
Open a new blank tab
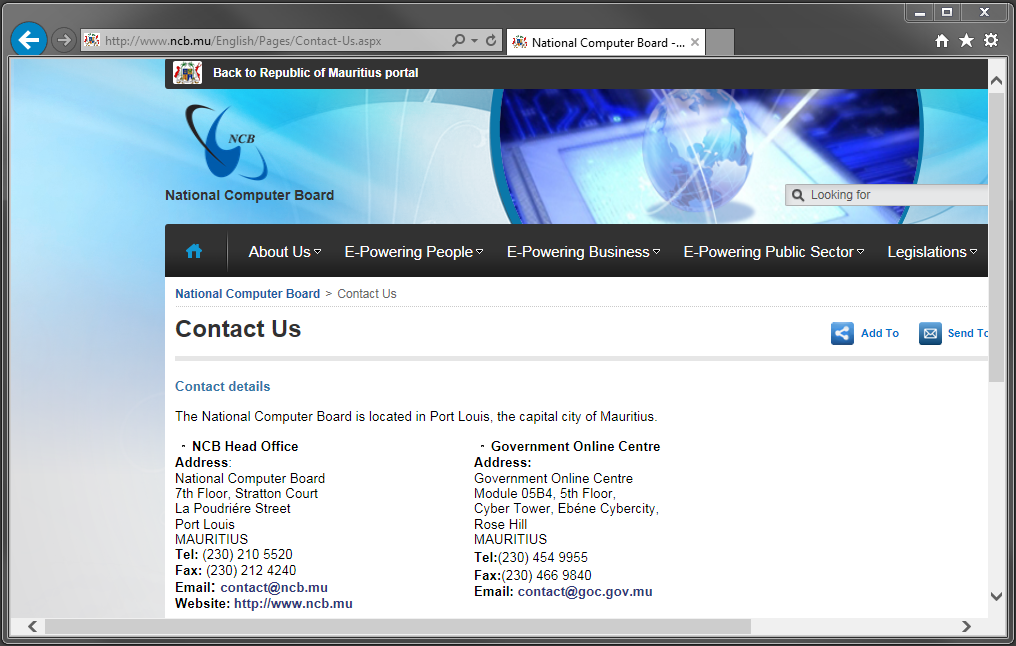click(x=720, y=42)
